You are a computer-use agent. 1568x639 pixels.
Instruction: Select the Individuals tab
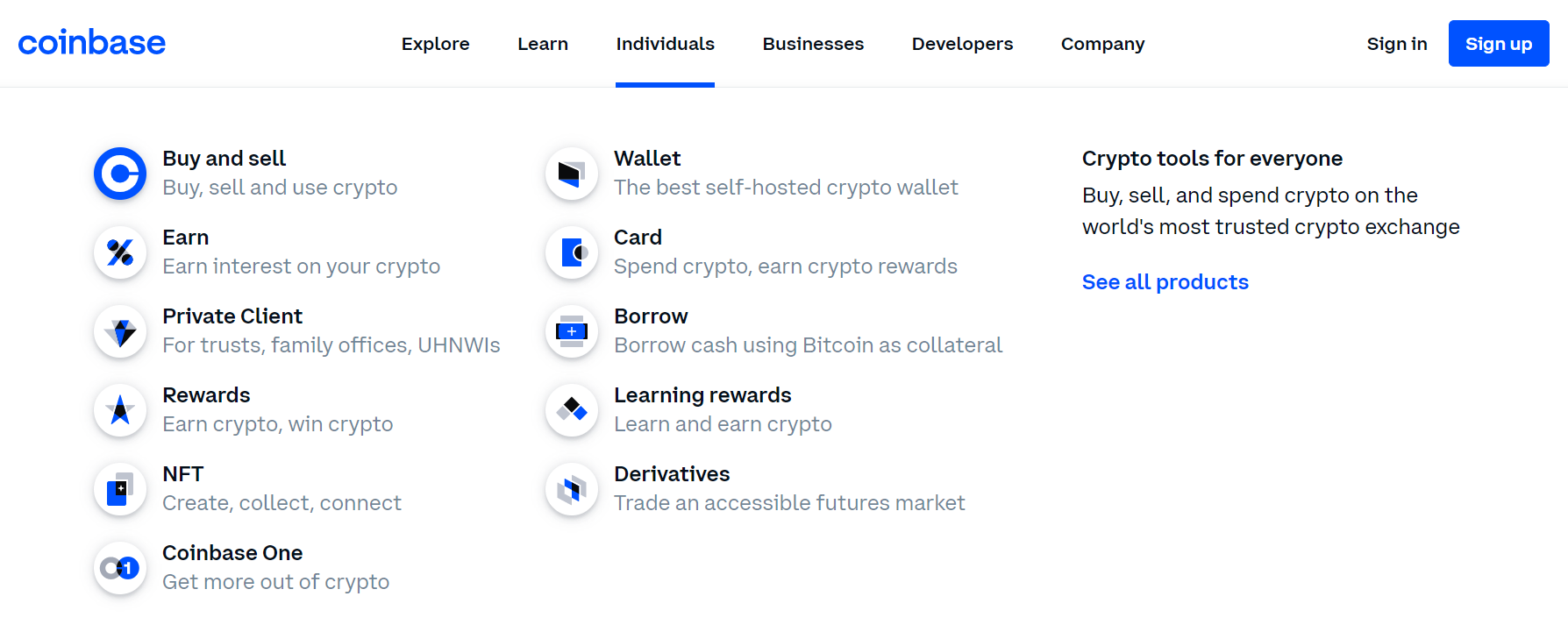[x=665, y=43]
